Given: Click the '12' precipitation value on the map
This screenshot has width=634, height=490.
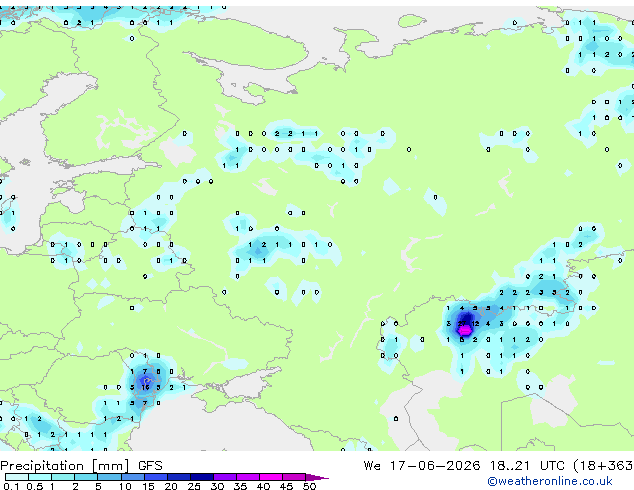Looking at the screenshot, I should point(475,323).
